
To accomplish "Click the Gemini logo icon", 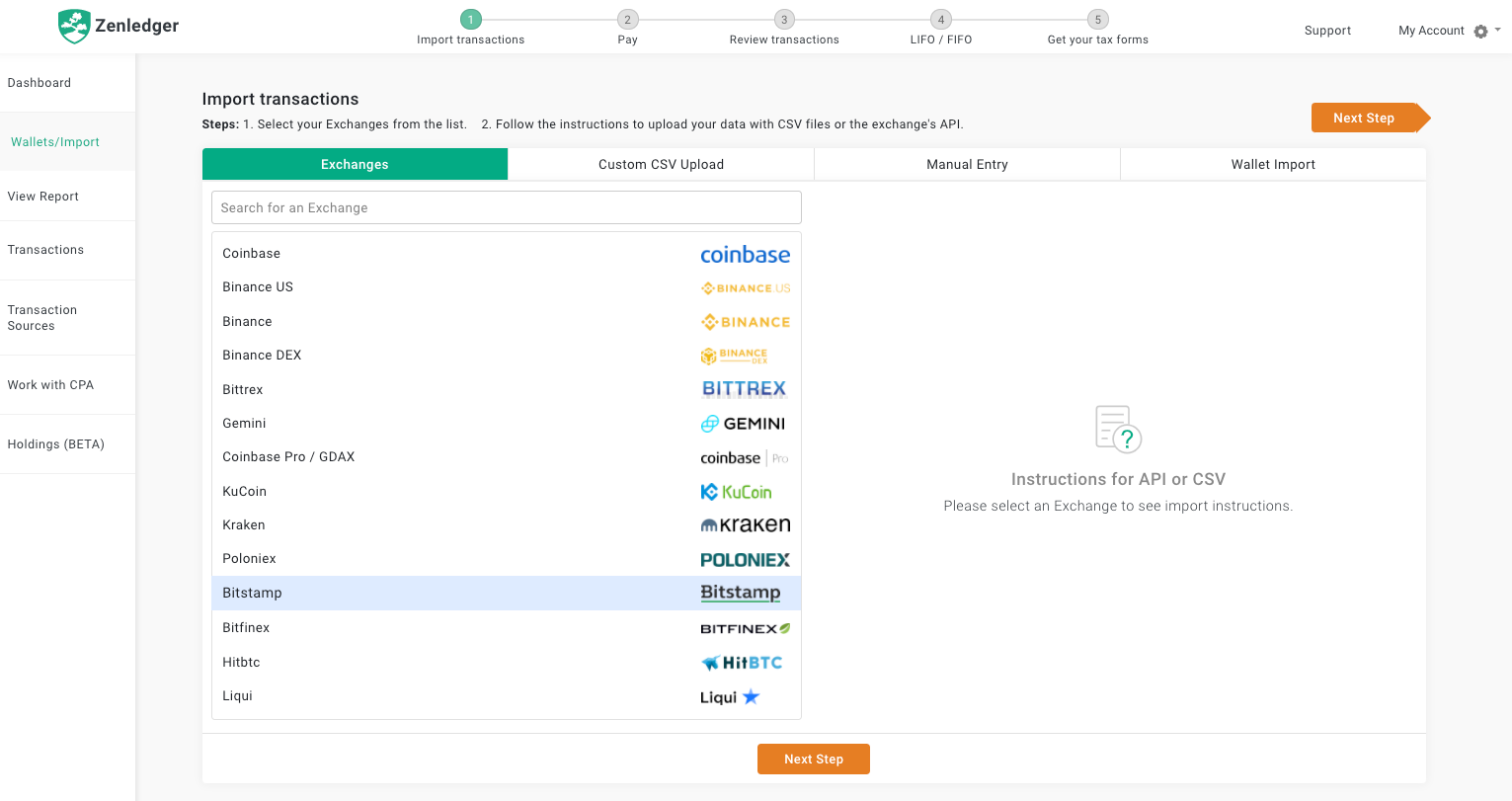I will pyautogui.click(x=743, y=424).
